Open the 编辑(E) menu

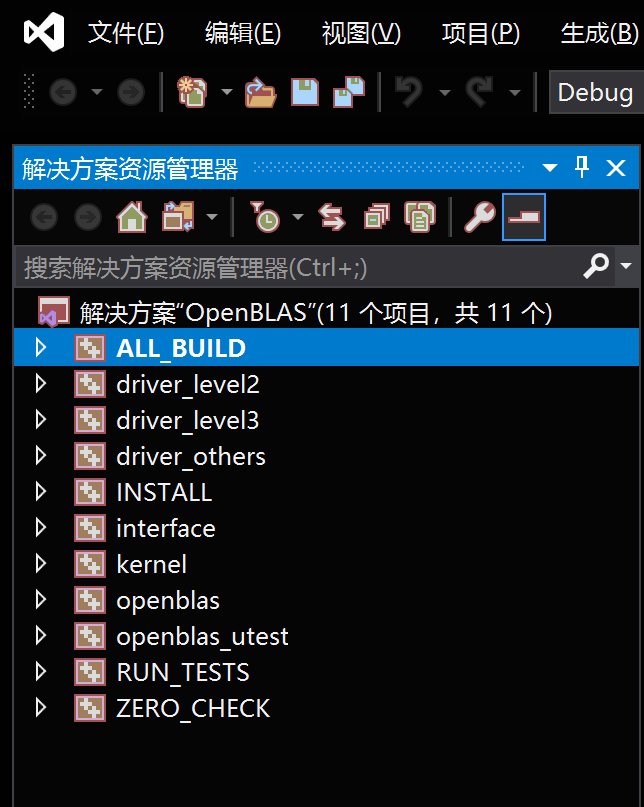(x=243, y=34)
